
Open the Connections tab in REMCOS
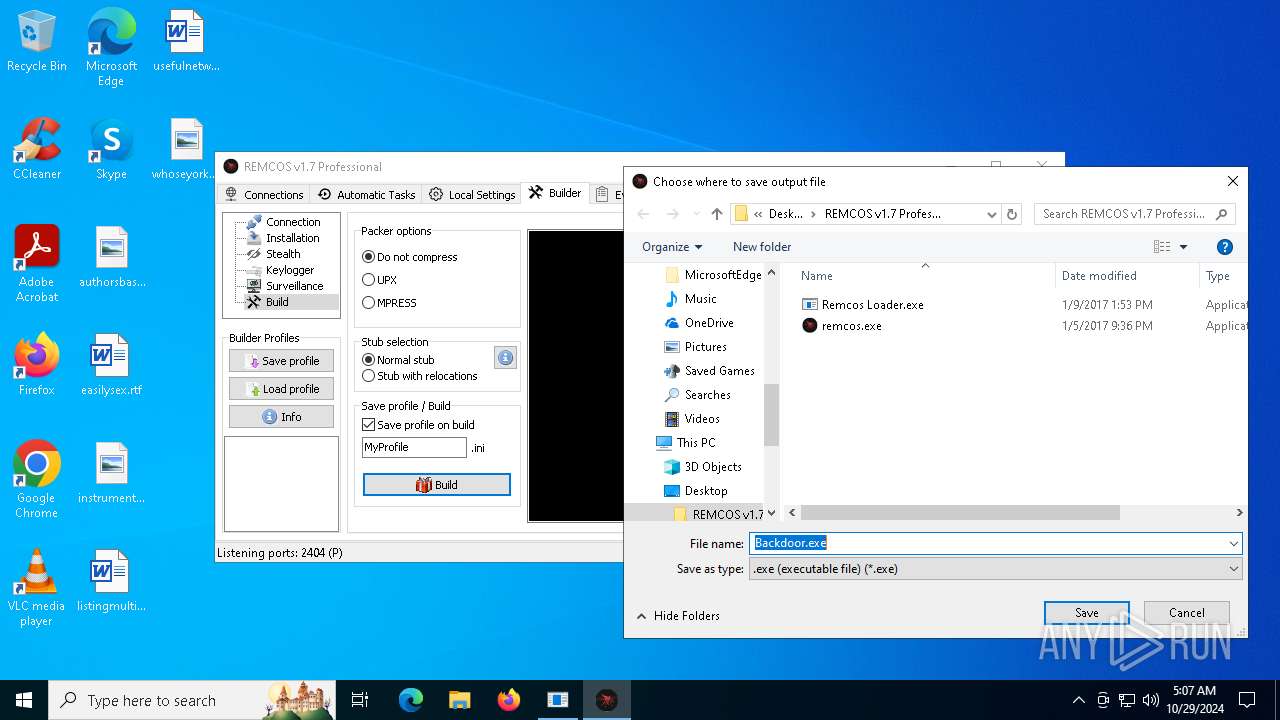pos(264,194)
